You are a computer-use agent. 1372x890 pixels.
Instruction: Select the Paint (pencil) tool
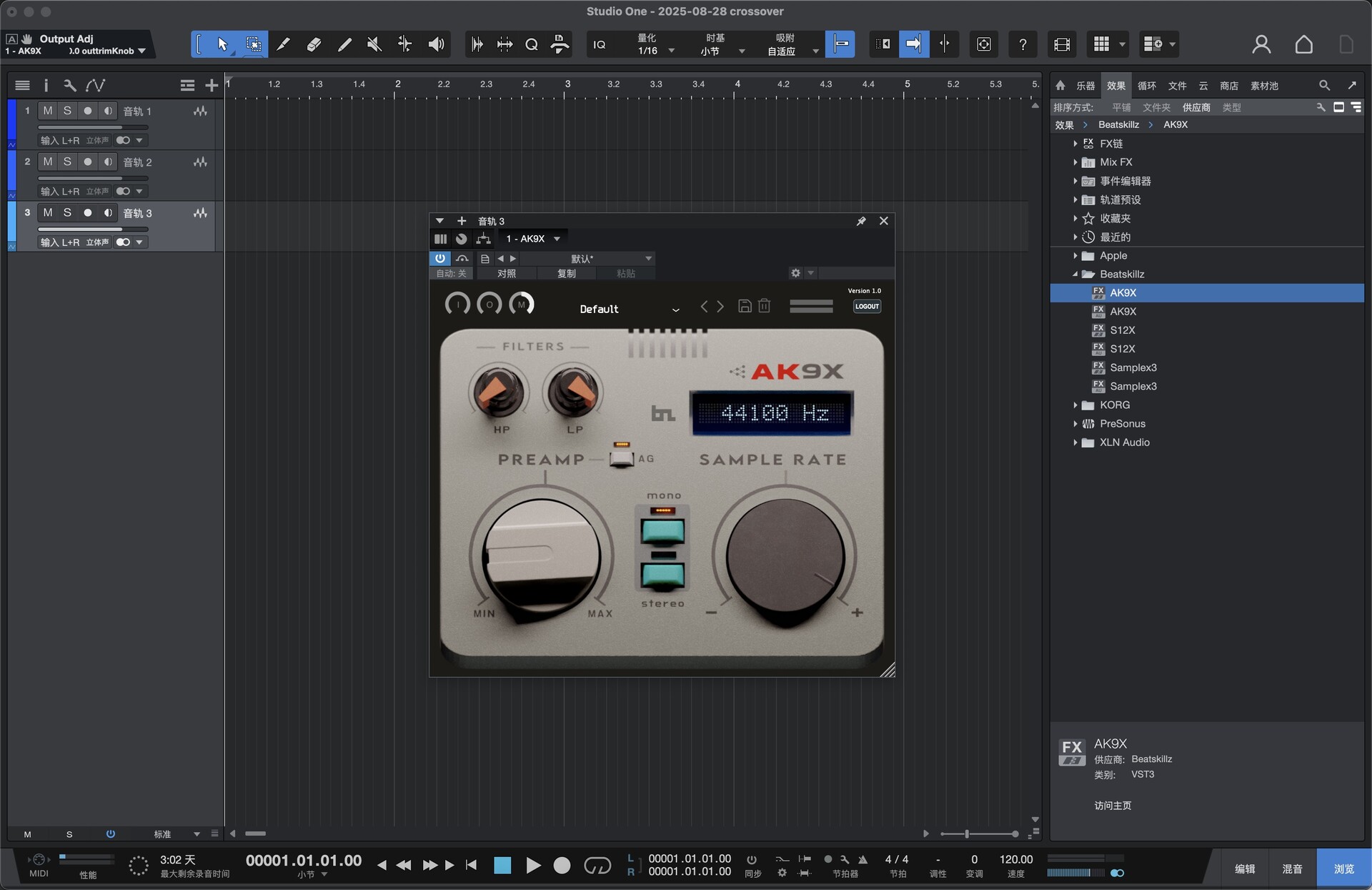[344, 44]
